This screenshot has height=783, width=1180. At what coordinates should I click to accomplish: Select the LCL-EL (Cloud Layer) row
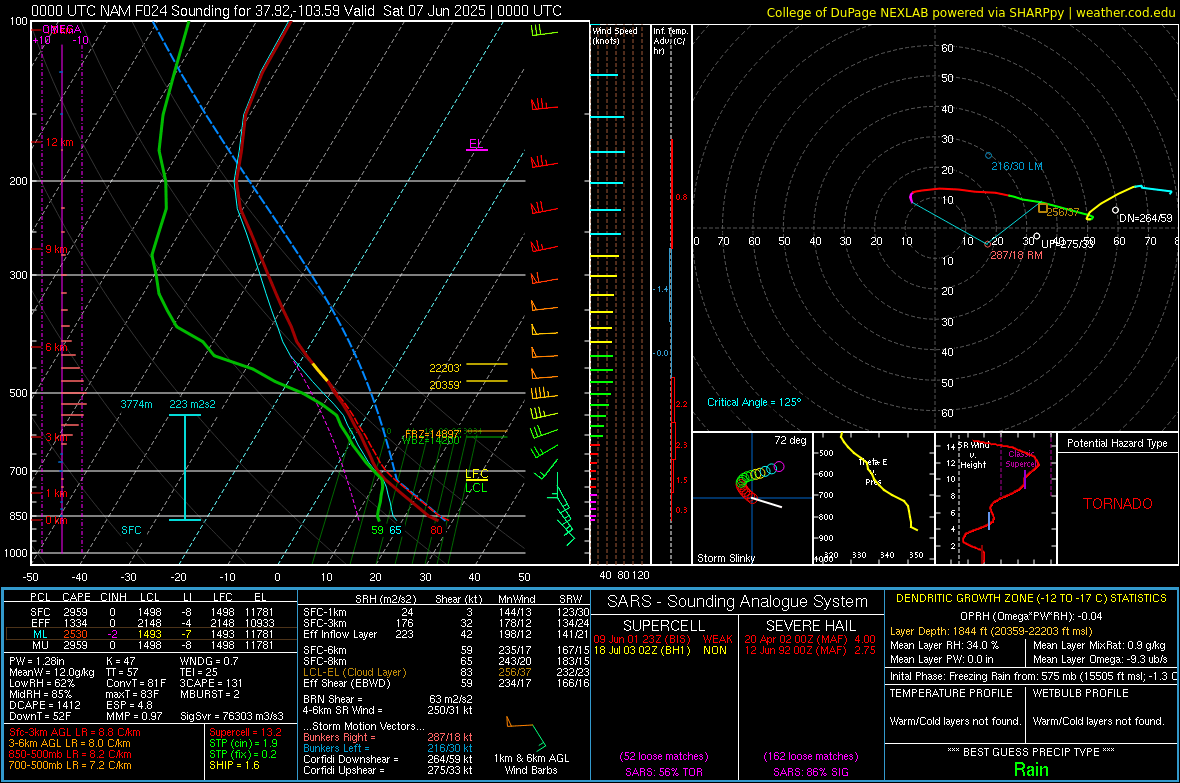tap(446, 672)
